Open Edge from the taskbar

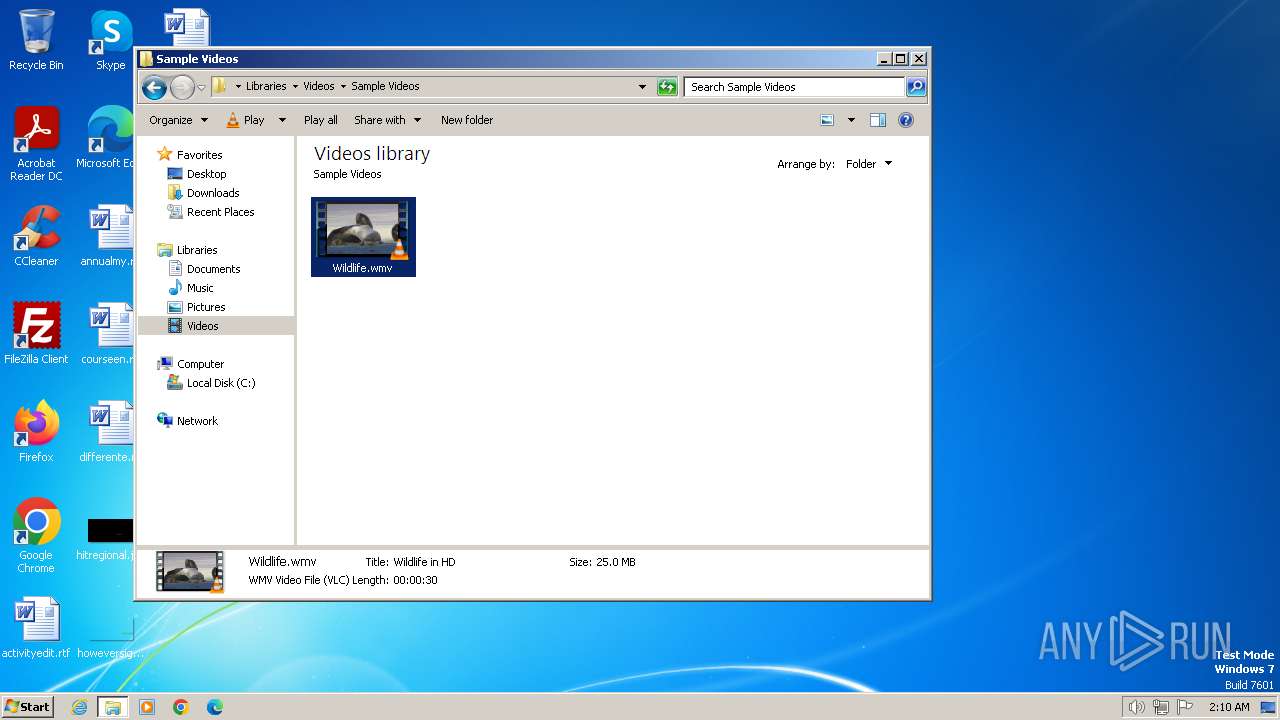pos(215,707)
